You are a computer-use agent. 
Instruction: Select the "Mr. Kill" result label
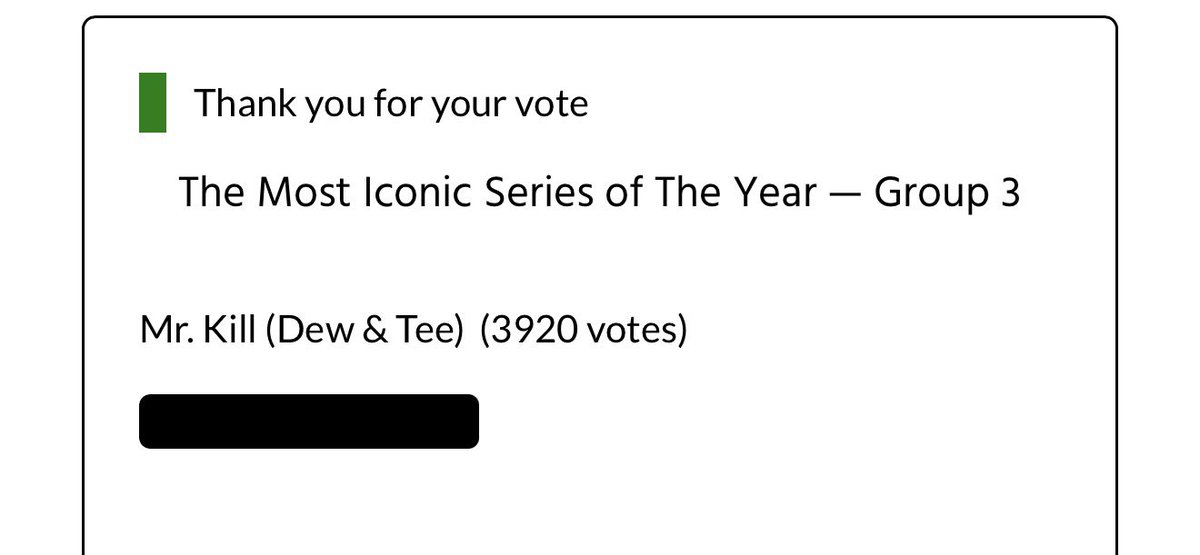coord(198,329)
